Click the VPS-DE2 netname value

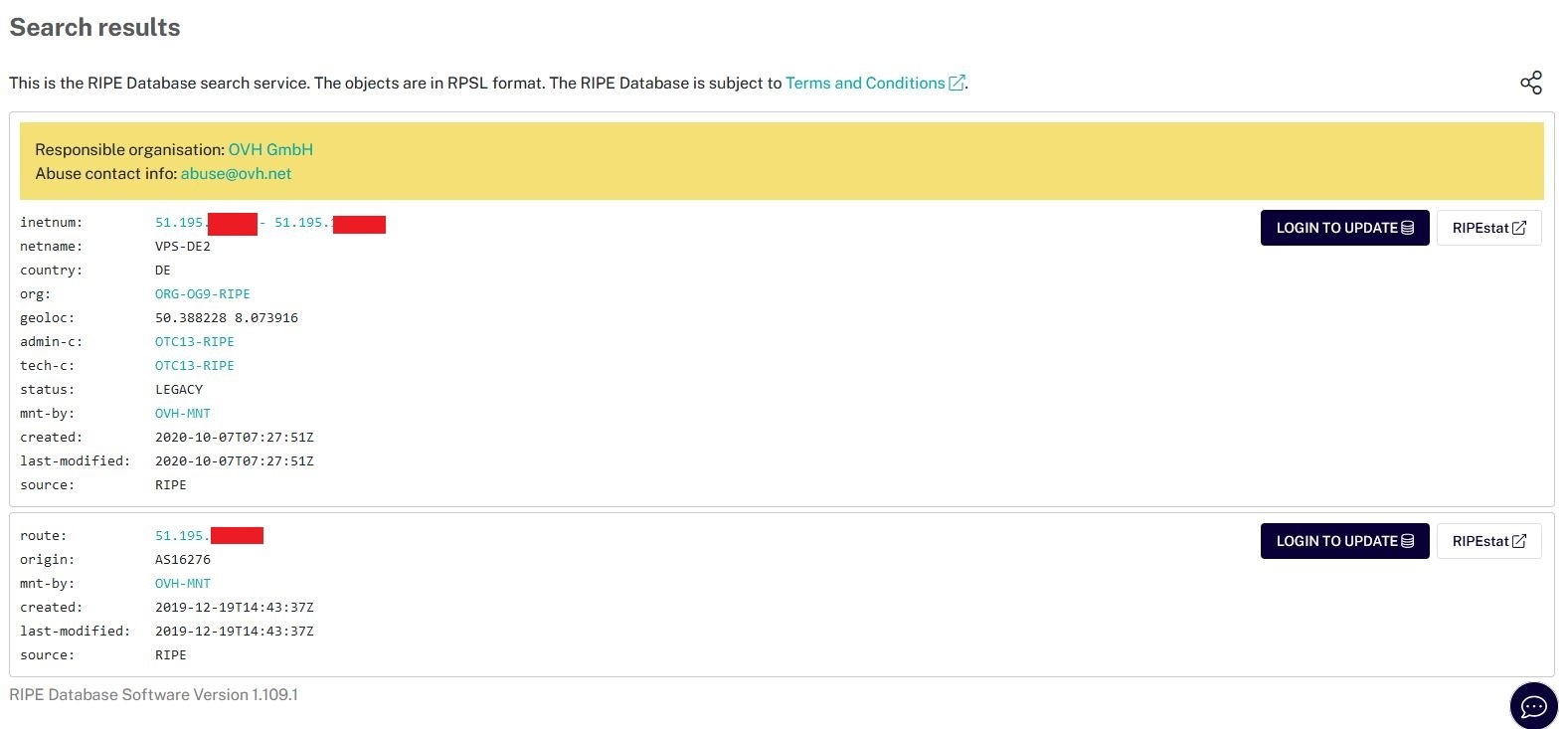click(x=182, y=247)
